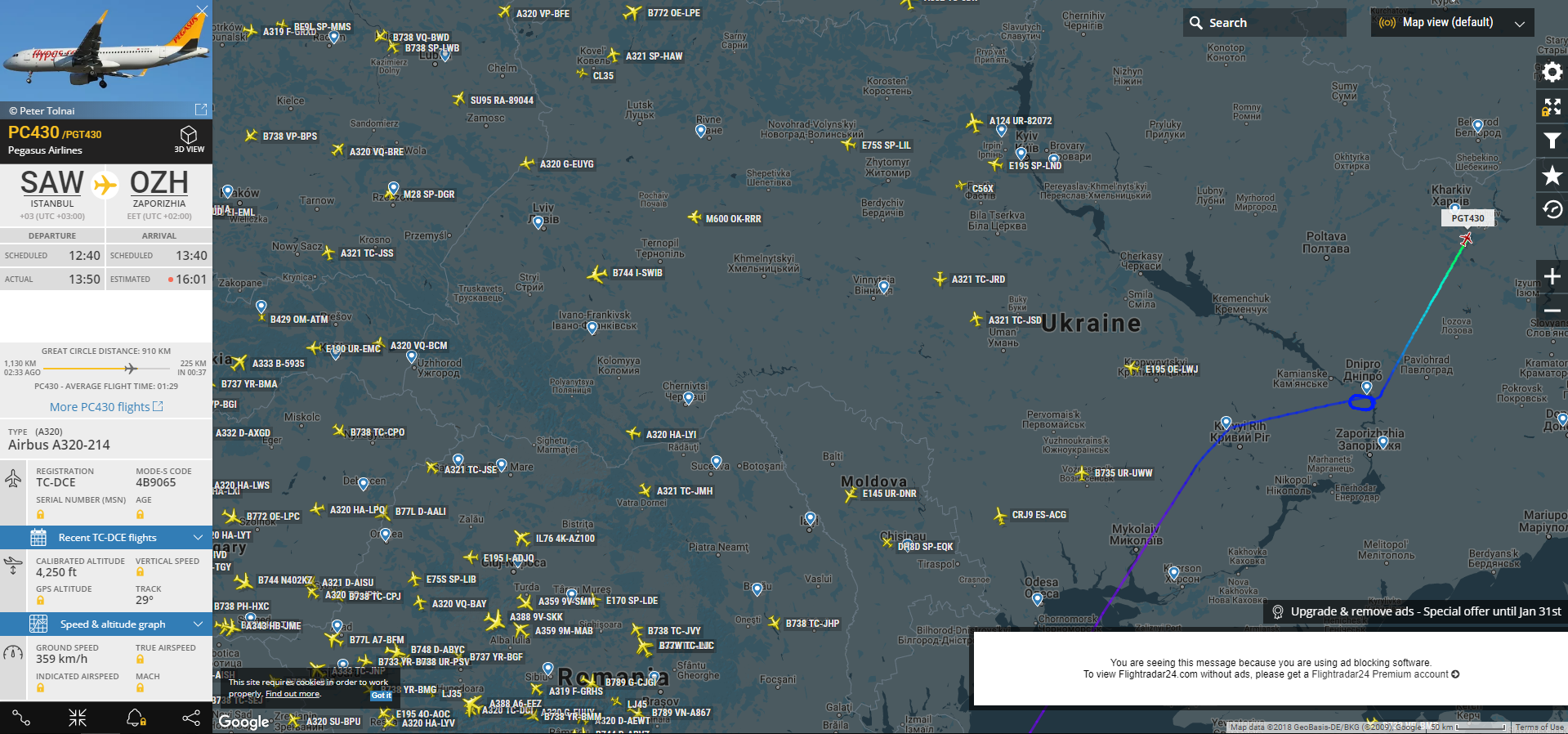
Task: Click the share flight icon
Action: pos(191,718)
